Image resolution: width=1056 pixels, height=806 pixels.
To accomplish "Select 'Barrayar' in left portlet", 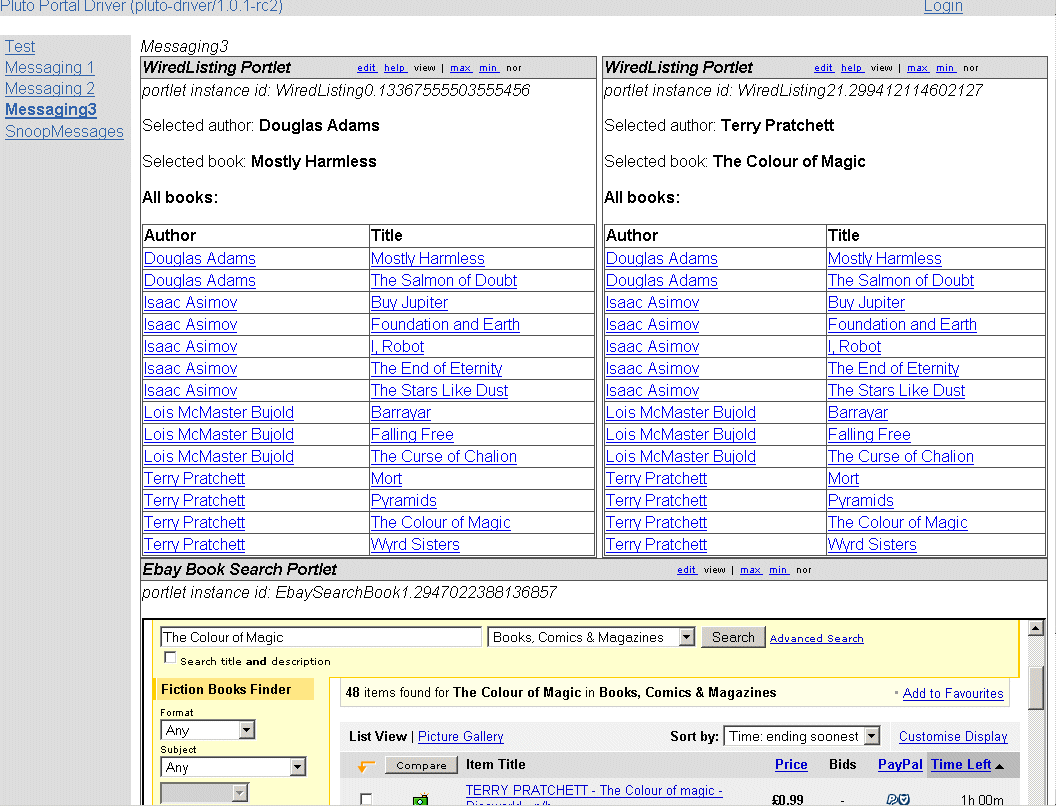I will [401, 413].
